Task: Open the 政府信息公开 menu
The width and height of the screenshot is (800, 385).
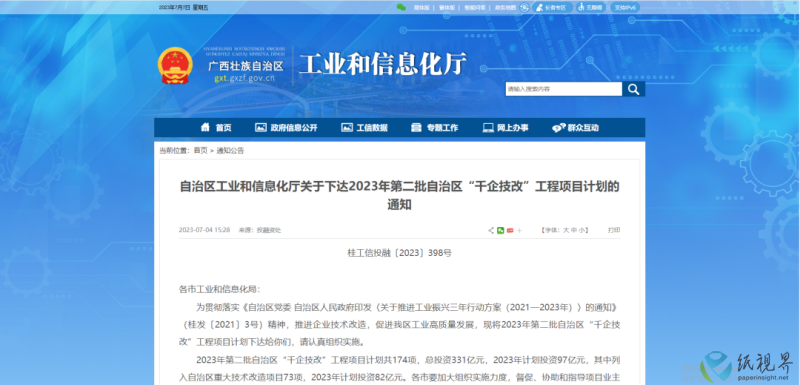Action: coord(286,127)
